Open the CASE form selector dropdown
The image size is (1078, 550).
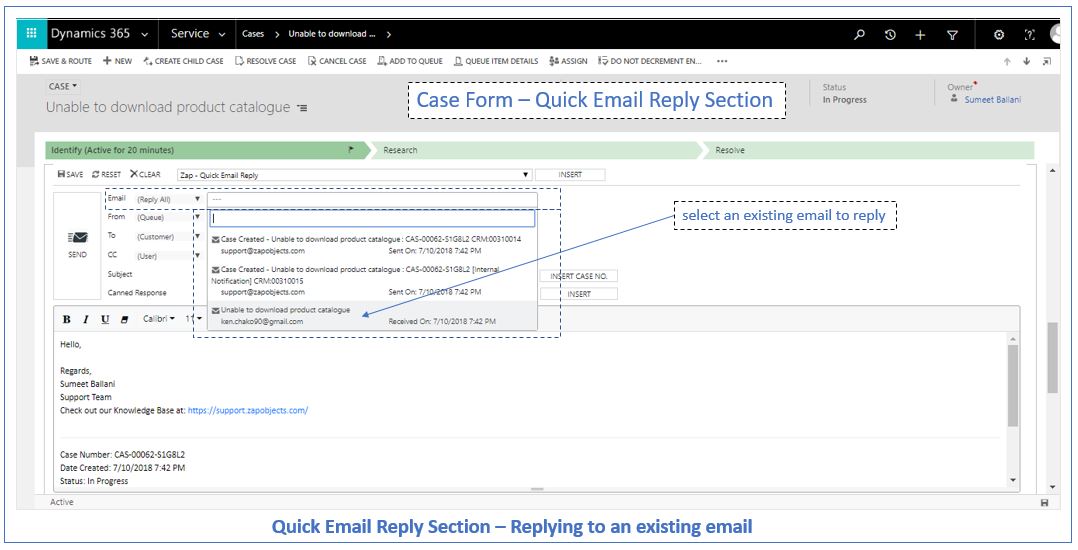63,87
